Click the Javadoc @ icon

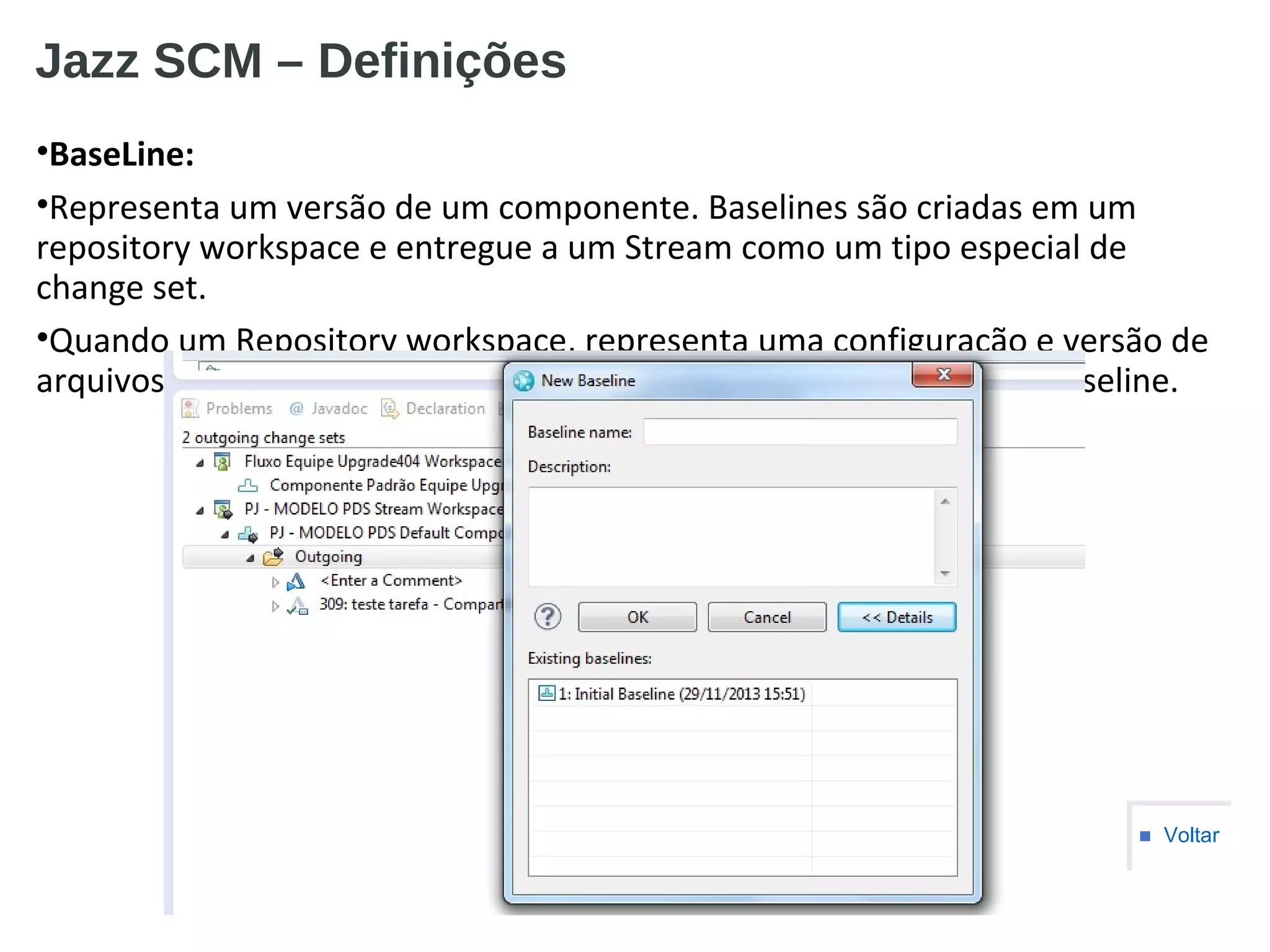tap(296, 408)
